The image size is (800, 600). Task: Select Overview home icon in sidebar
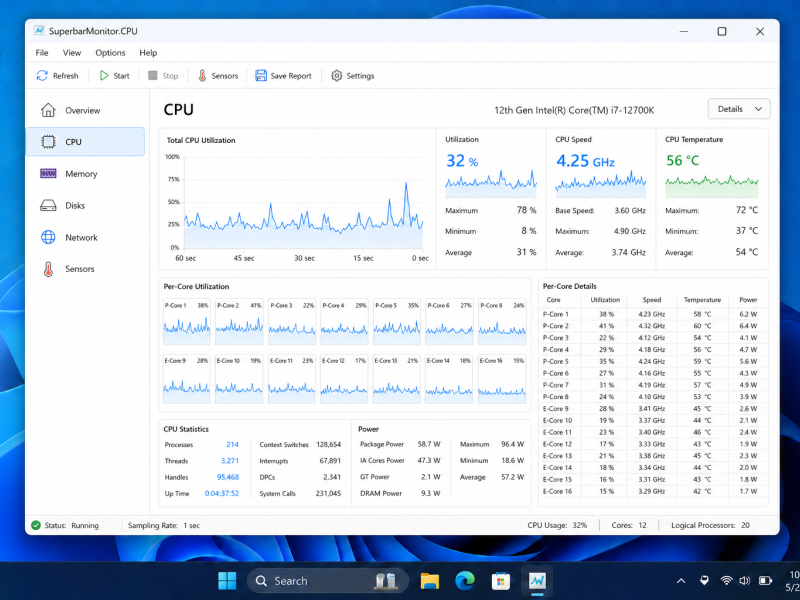click(x=48, y=110)
